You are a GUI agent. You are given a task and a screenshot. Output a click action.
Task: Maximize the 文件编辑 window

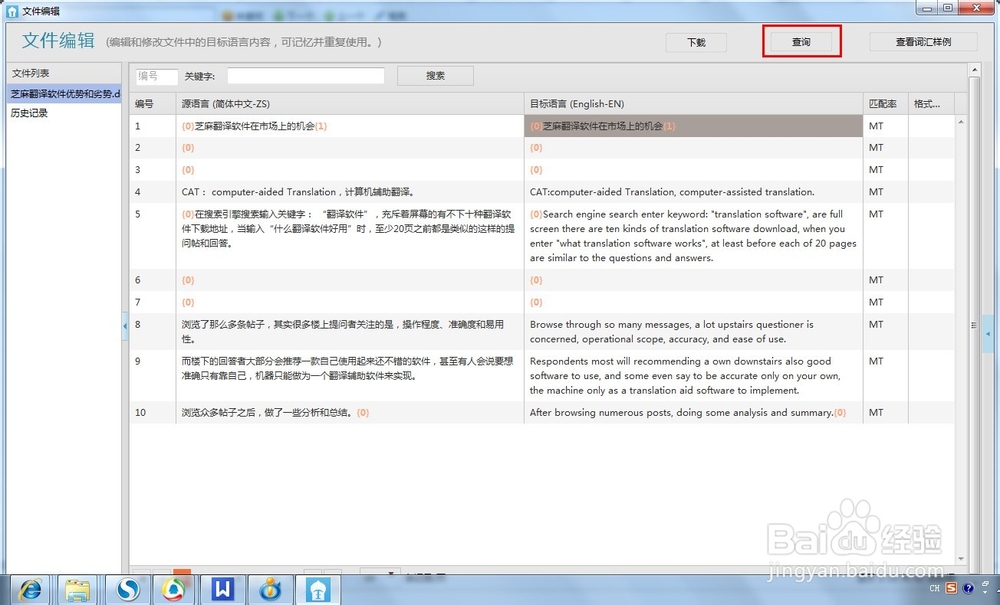click(x=948, y=8)
